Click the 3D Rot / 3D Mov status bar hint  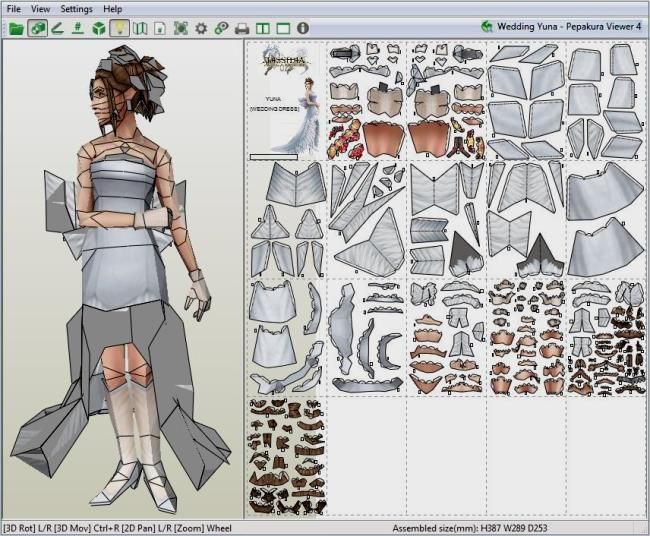click(117, 529)
